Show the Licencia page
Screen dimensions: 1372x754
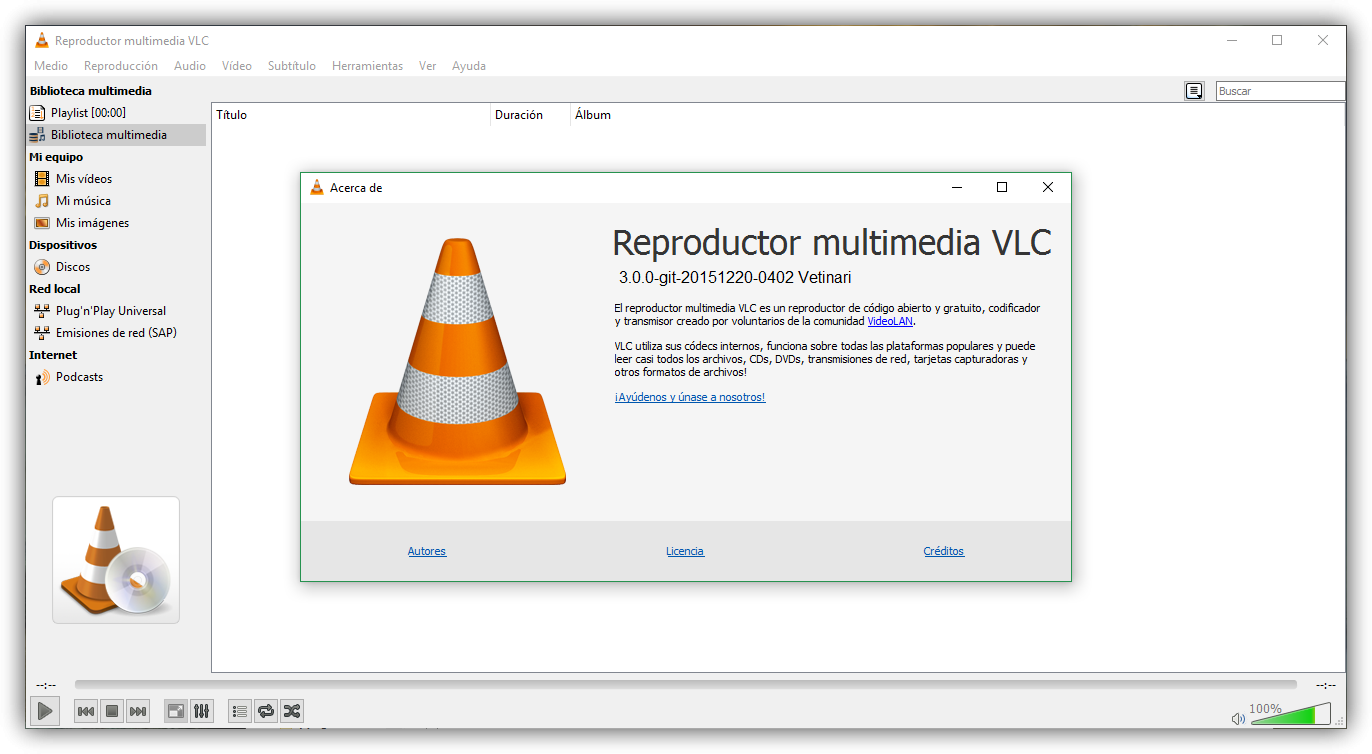coord(685,551)
